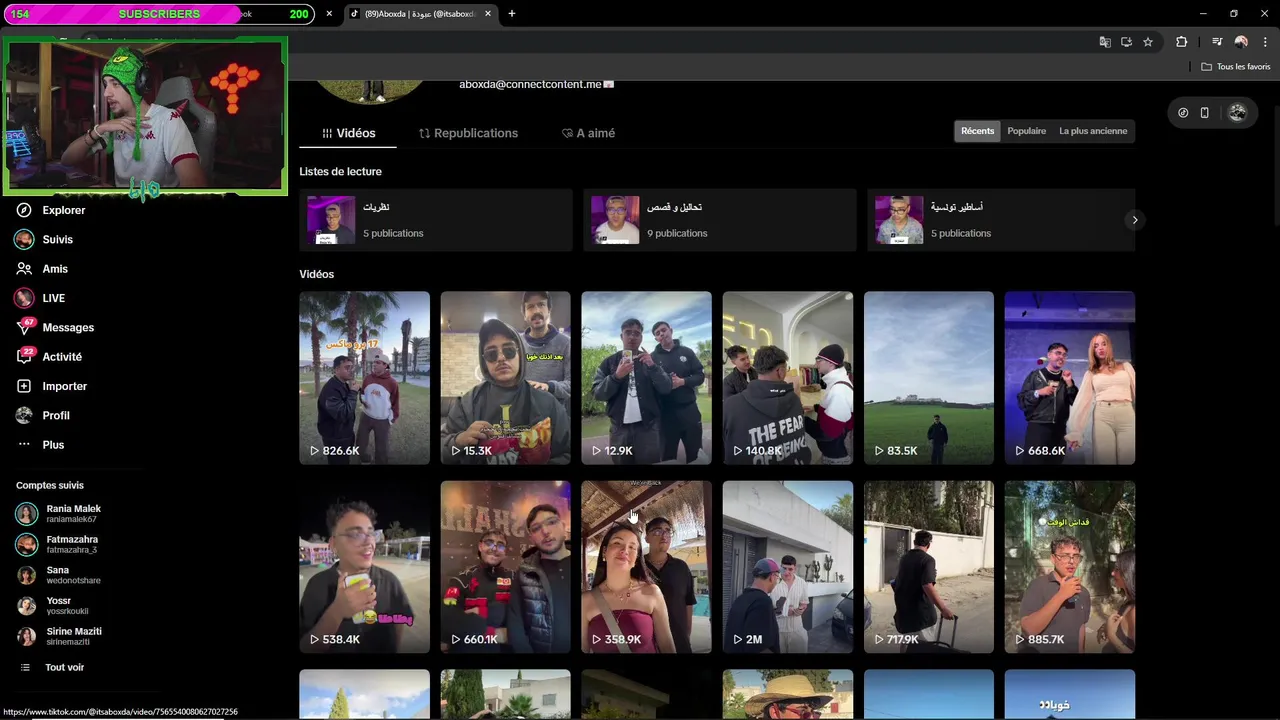Open the video with 83.5K views
The width and height of the screenshot is (1280, 720).
[928, 378]
